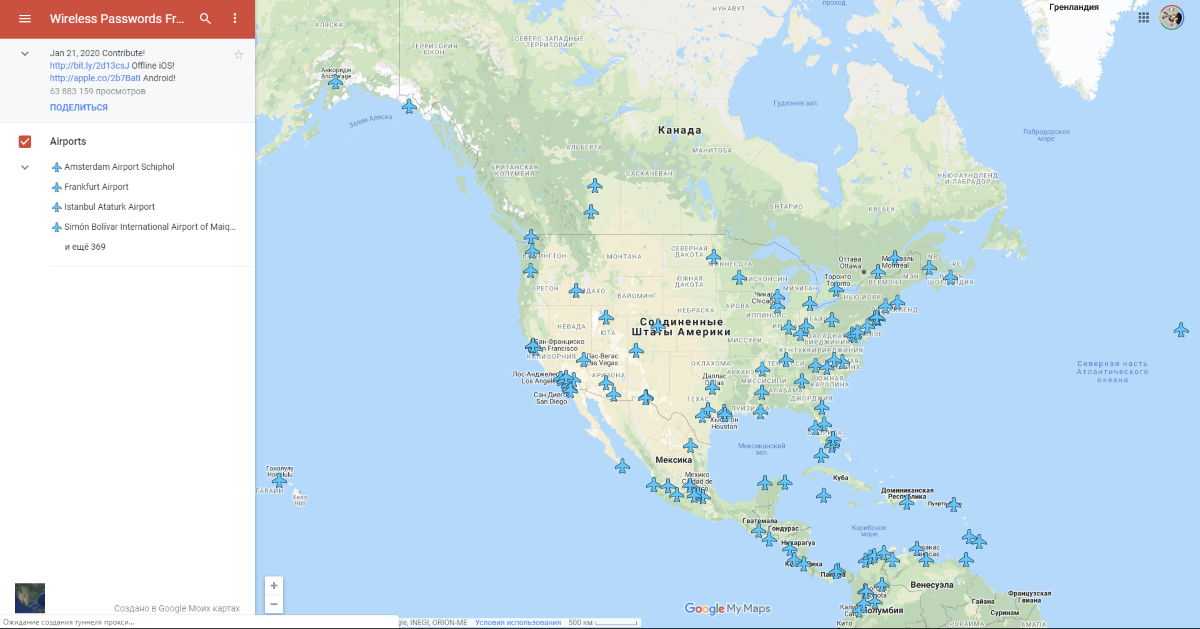
Task: Zoom out with the minus button
Action: [x=274, y=604]
